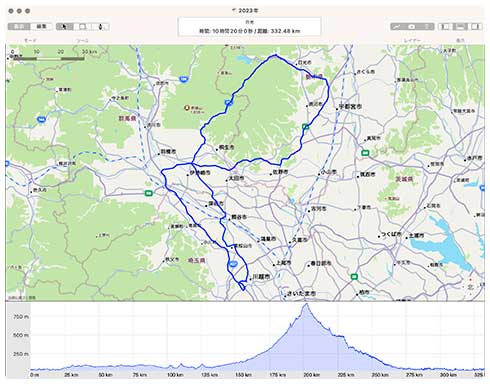Click the 宇都宮市 city label on map
This screenshot has width=490, height=384.
click(x=350, y=107)
